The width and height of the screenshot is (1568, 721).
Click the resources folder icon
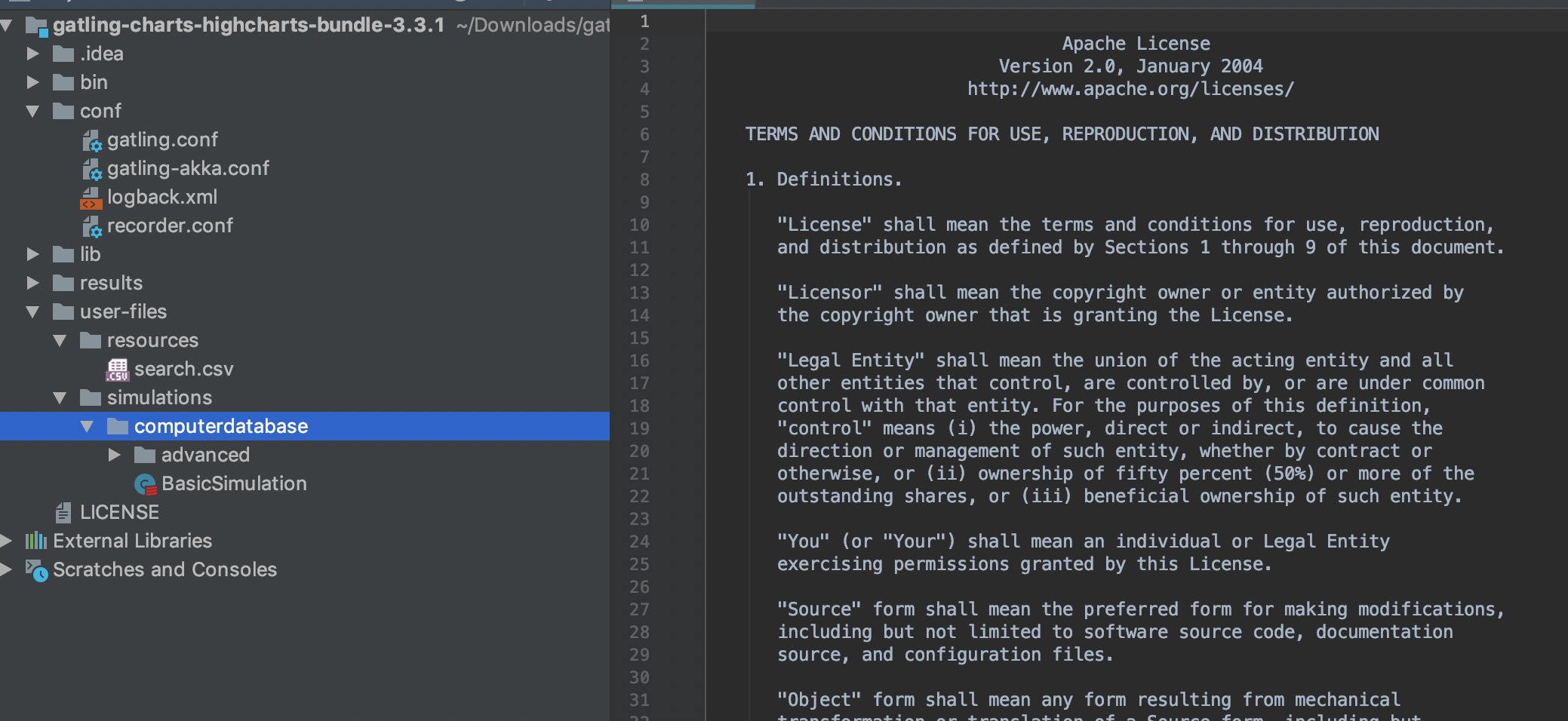point(91,340)
